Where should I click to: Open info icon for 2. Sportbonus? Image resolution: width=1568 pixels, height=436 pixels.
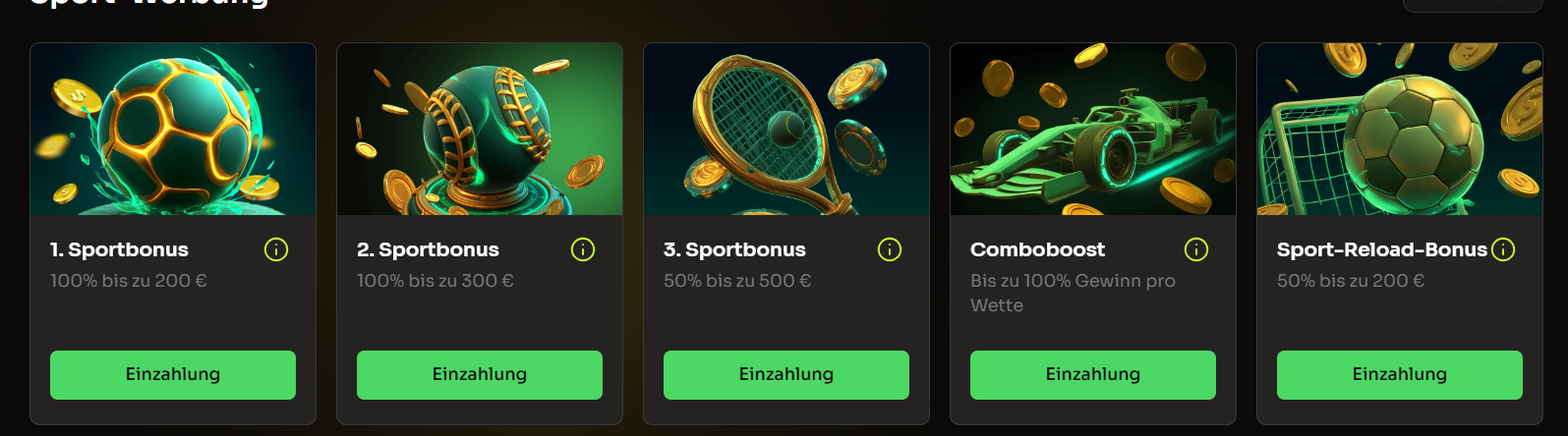pos(583,249)
